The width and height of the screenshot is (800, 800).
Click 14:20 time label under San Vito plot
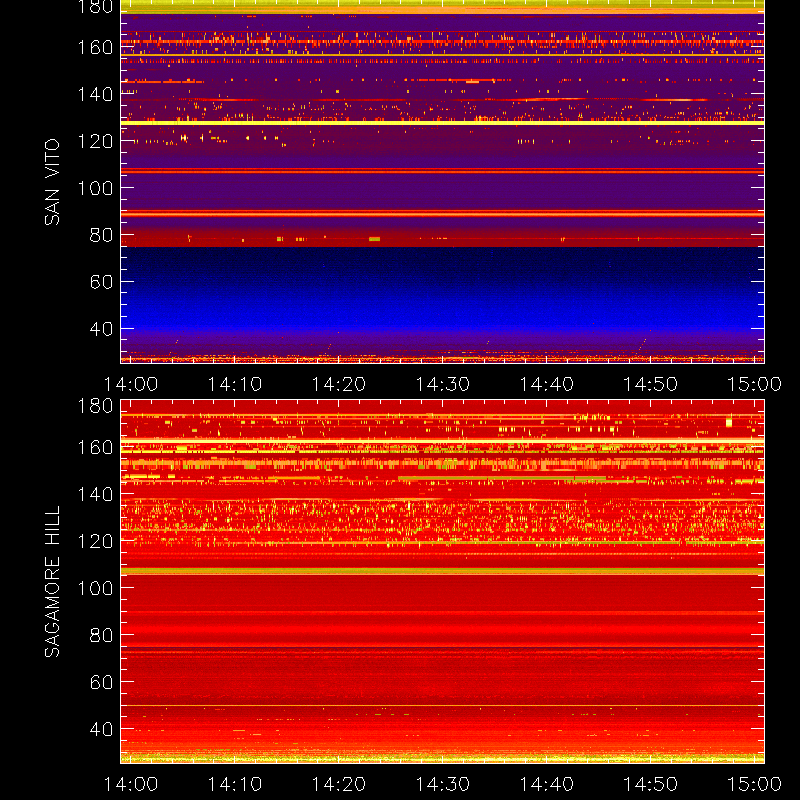(x=339, y=384)
